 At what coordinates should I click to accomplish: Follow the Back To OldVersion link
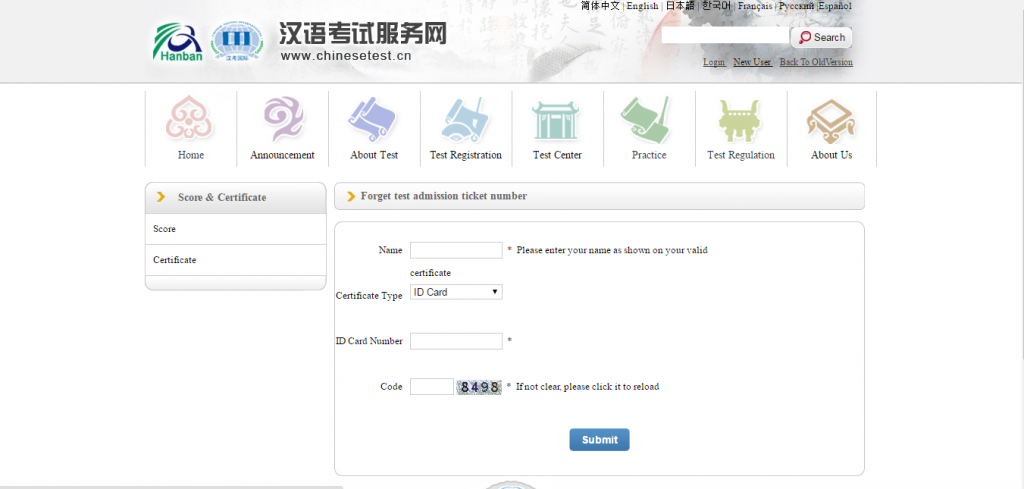(x=816, y=62)
